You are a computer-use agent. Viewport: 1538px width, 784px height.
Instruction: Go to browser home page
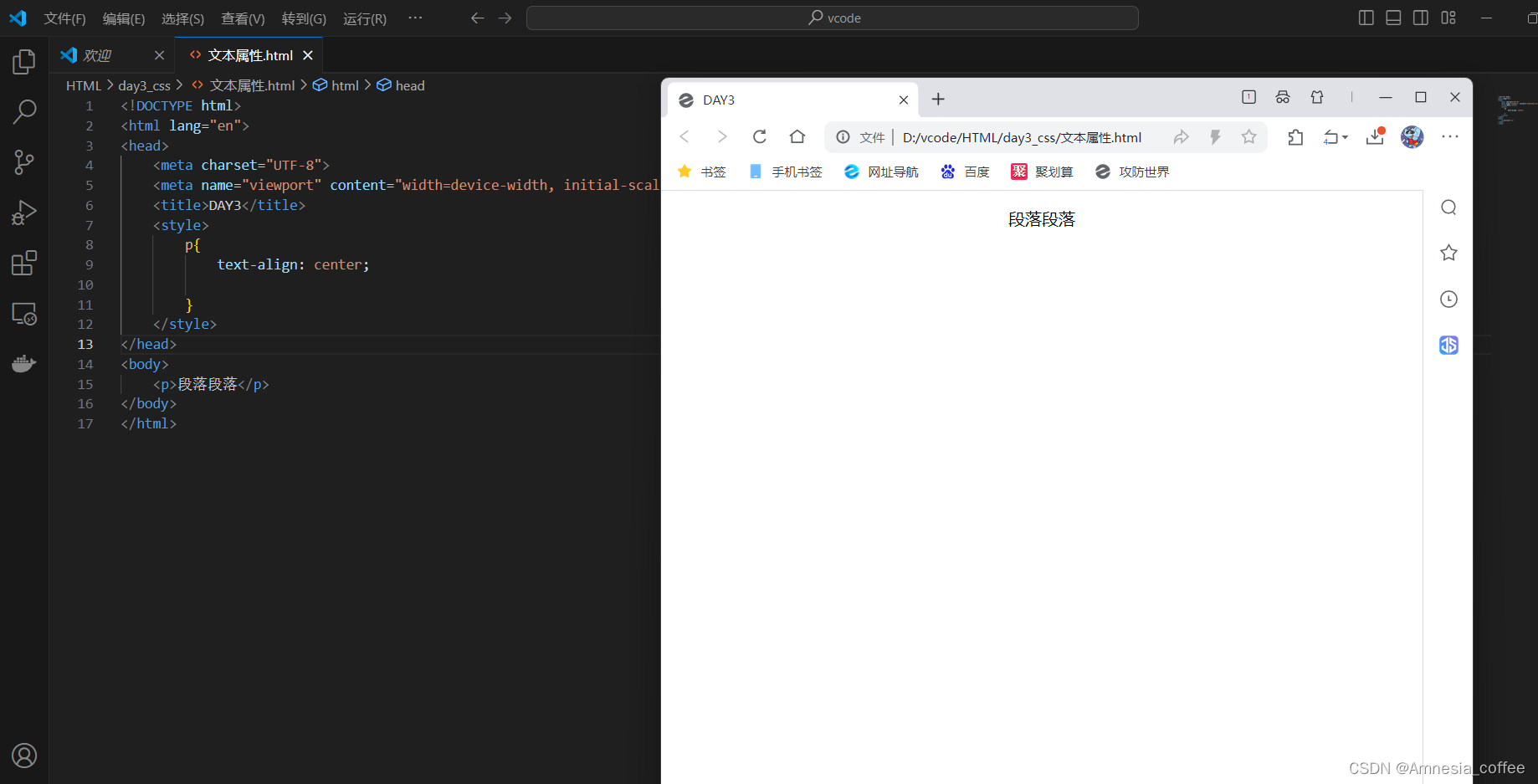click(797, 136)
